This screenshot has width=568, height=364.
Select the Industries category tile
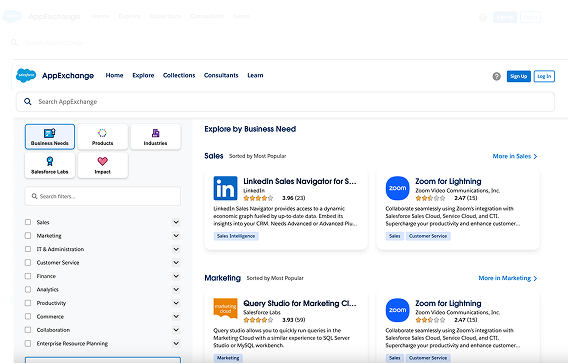[x=155, y=137]
